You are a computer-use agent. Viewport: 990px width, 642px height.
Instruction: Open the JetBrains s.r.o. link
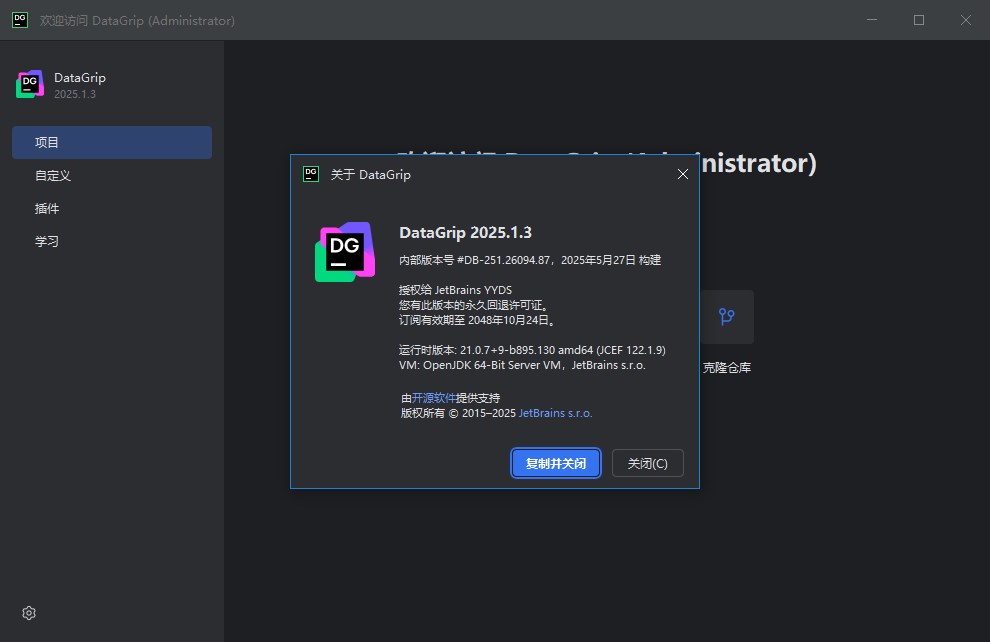click(555, 413)
